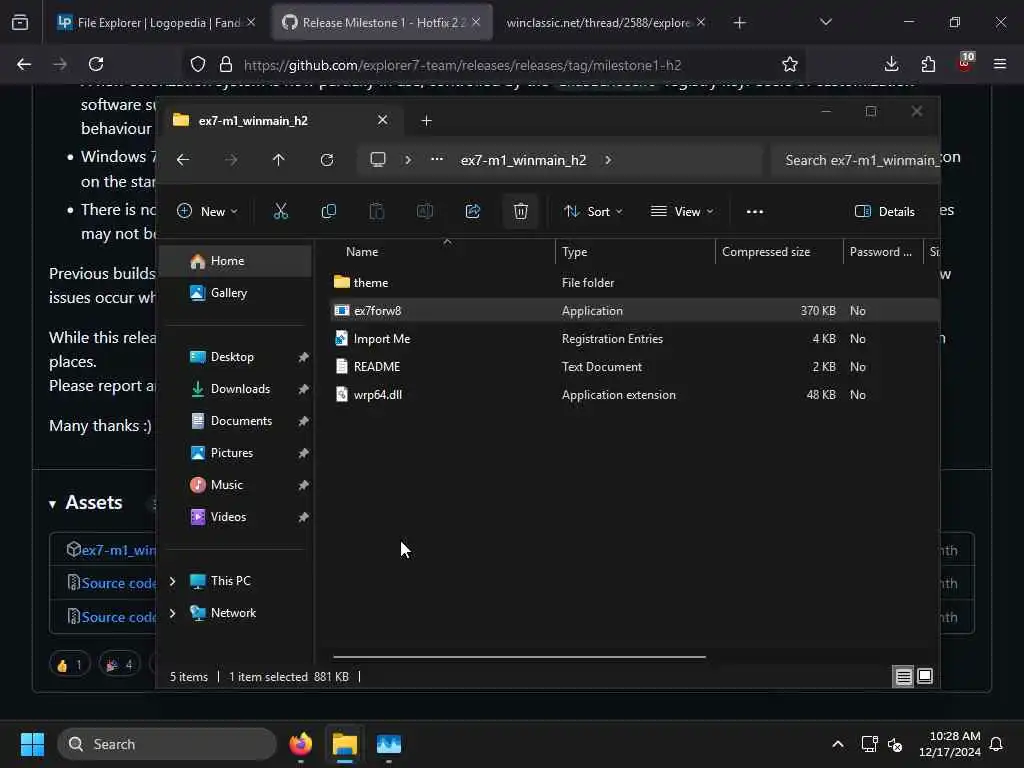Go back in File Explorer navigation
This screenshot has width=1024, height=768.
183,160
